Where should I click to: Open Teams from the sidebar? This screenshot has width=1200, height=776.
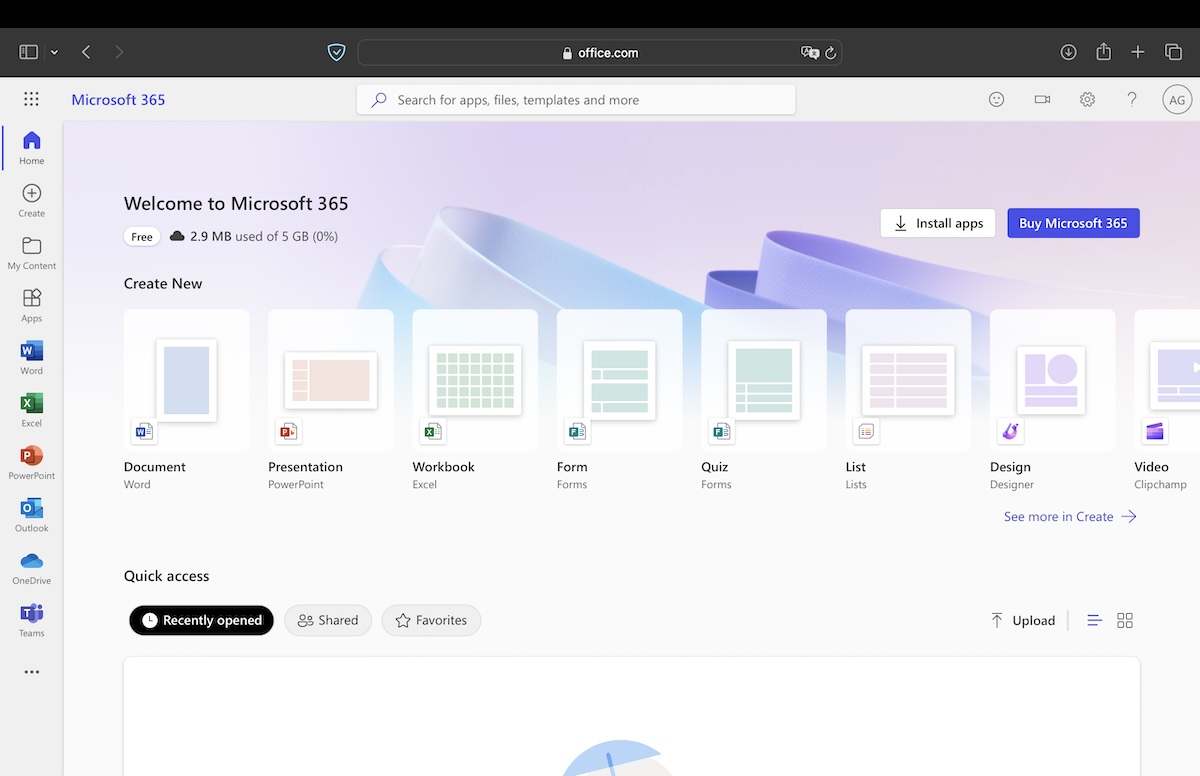tap(32, 620)
